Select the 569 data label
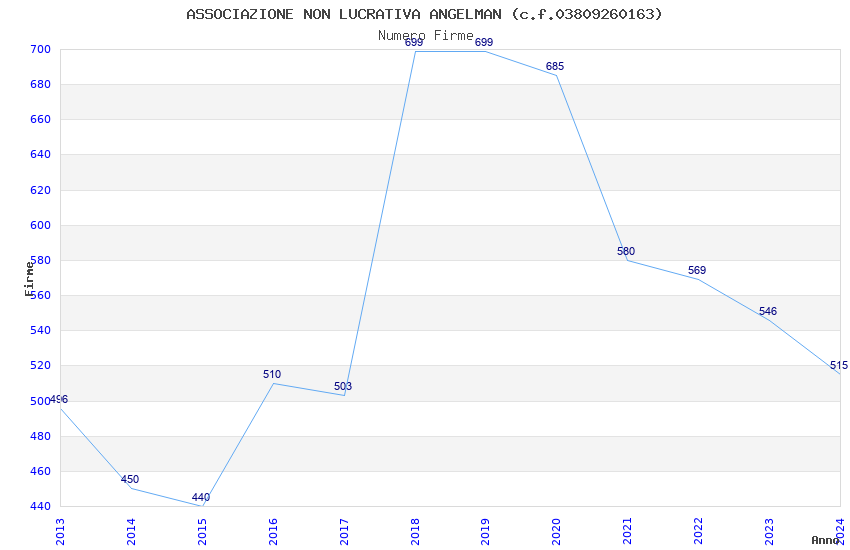This screenshot has height=550, width=850. (x=697, y=270)
